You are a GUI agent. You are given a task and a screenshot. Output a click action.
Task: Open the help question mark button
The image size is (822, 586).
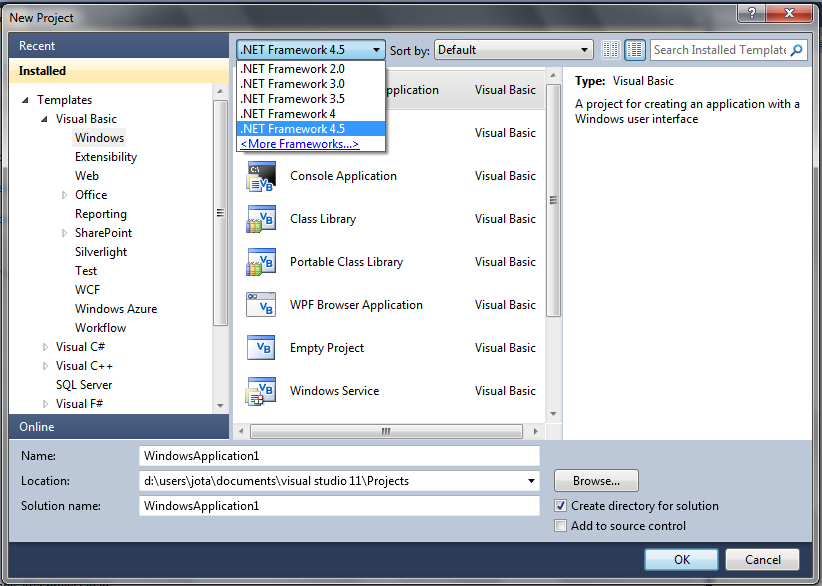point(751,13)
